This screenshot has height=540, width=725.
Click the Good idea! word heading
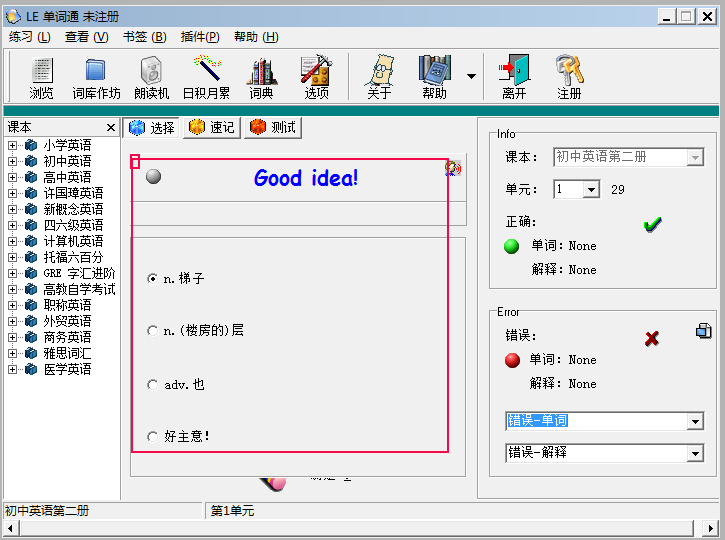[306, 178]
